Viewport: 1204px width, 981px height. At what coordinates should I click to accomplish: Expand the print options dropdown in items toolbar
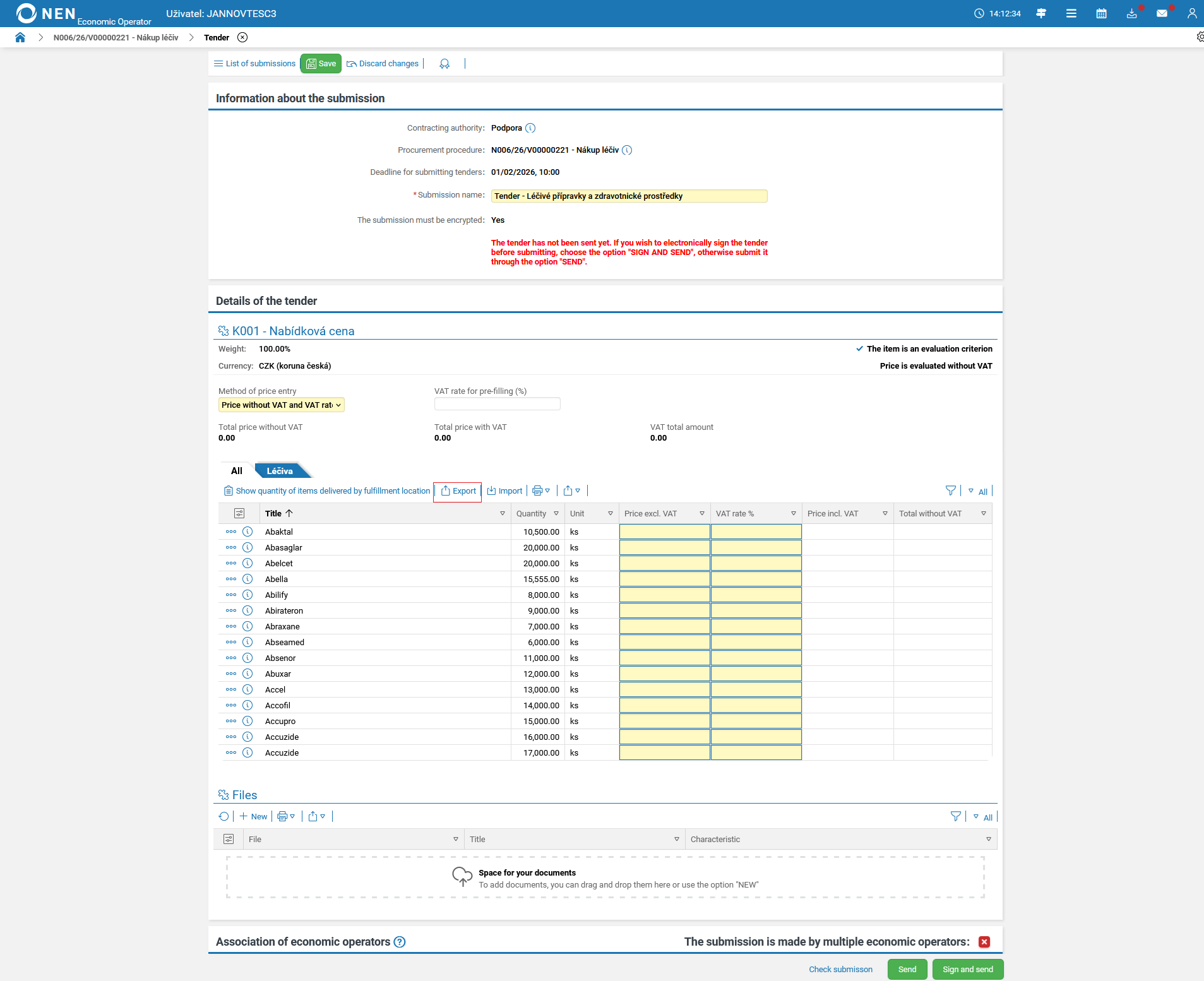tap(541, 490)
